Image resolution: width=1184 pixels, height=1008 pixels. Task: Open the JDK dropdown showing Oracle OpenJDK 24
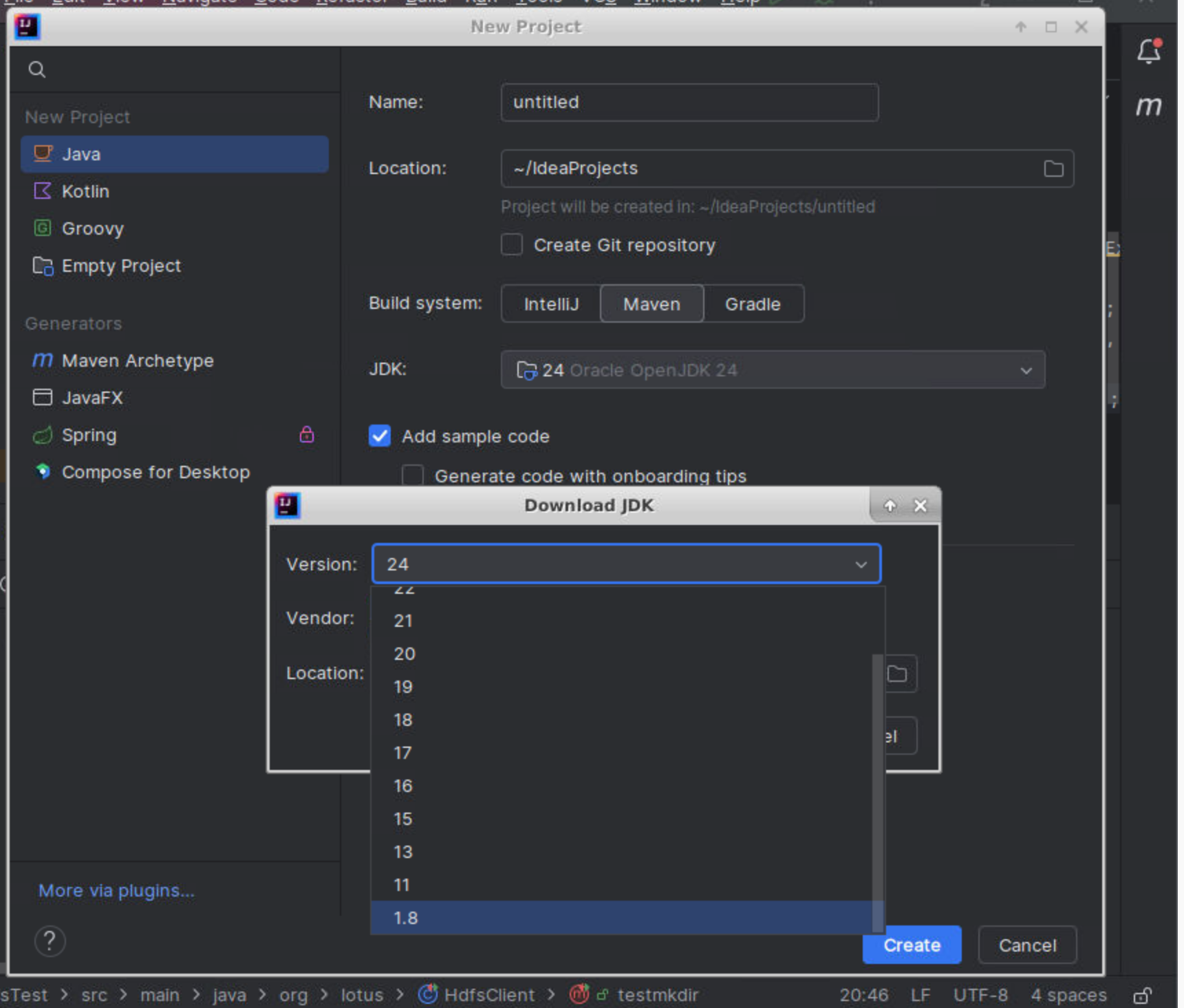(x=773, y=370)
